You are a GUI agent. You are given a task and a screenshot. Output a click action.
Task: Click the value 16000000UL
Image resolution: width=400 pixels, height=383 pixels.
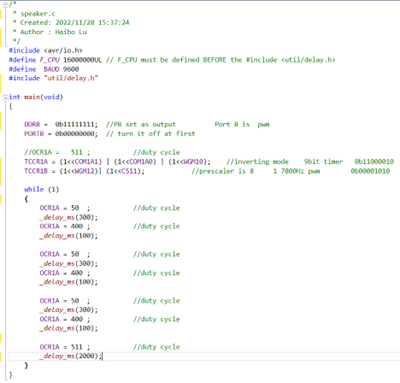tap(82, 60)
